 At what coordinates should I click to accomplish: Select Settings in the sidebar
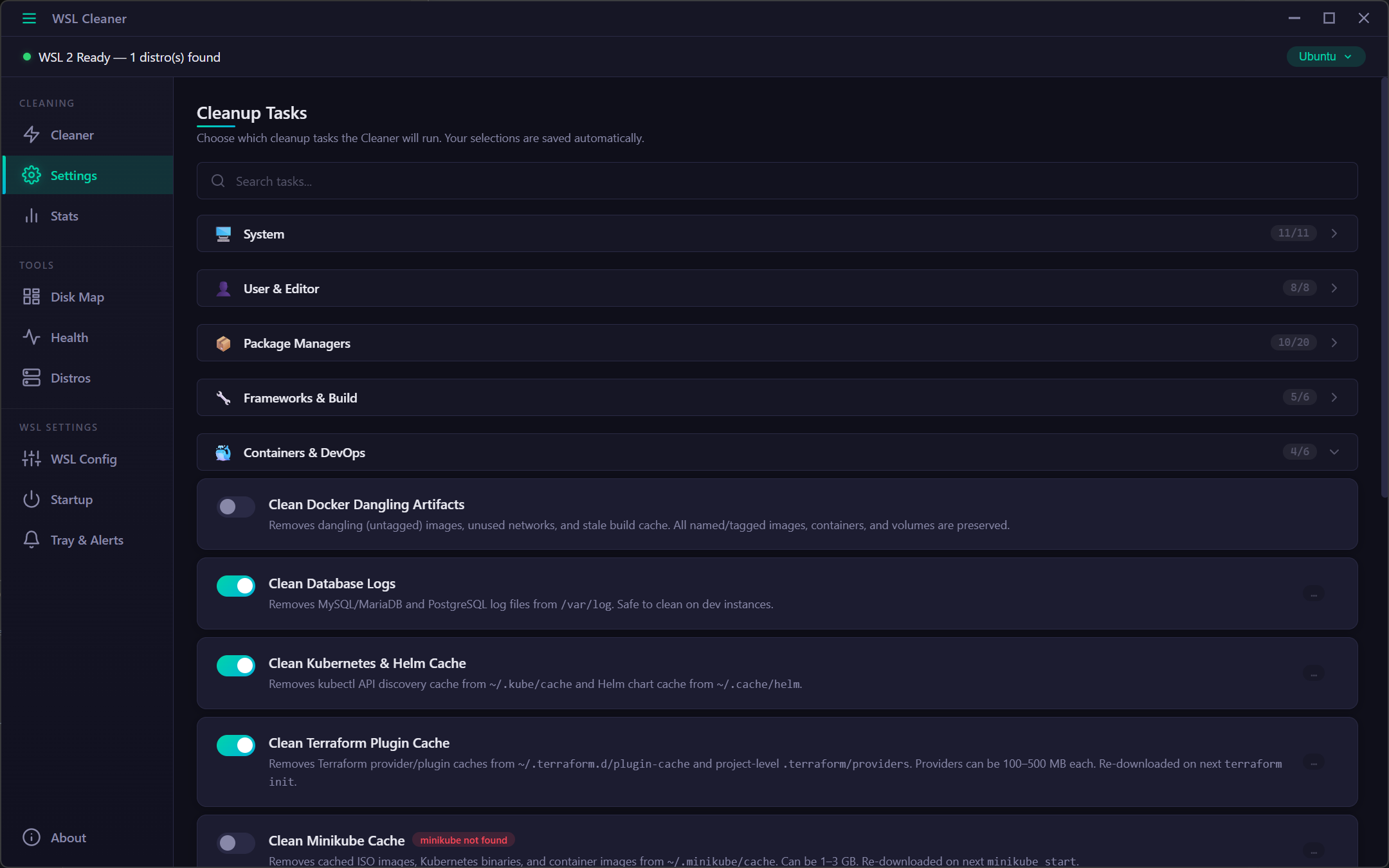tap(73, 176)
